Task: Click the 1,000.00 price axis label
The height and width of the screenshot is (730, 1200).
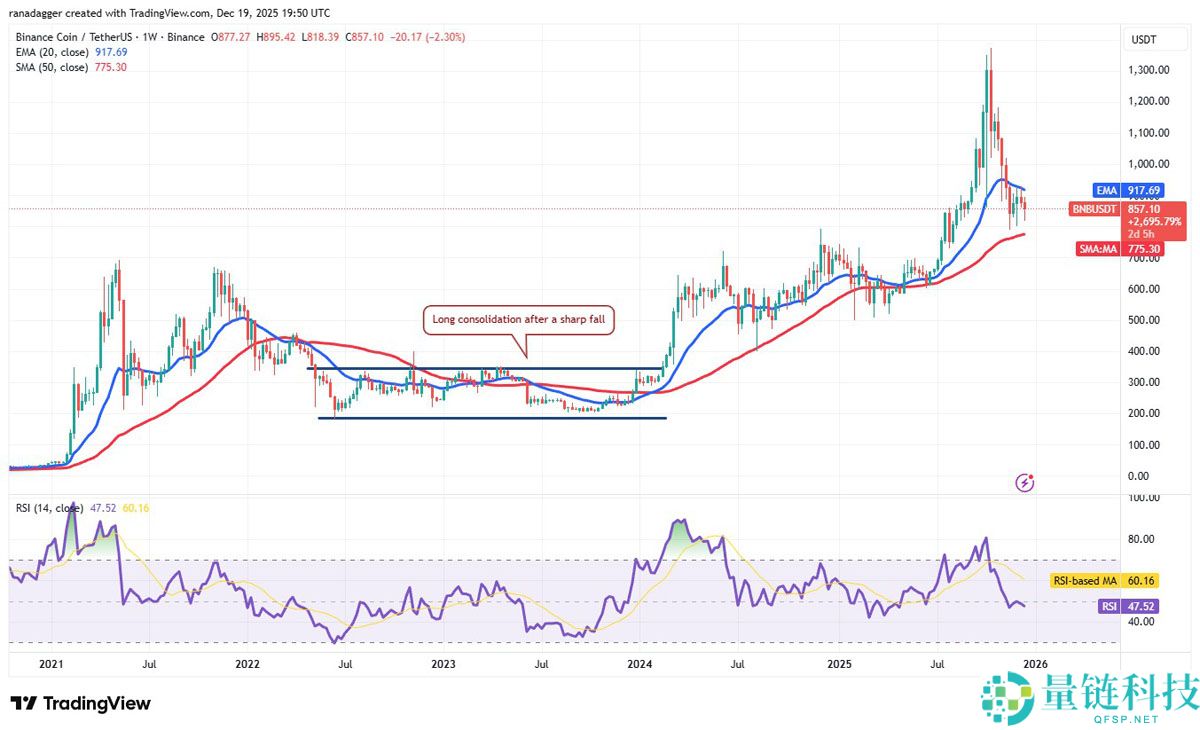Action: pos(1150,164)
